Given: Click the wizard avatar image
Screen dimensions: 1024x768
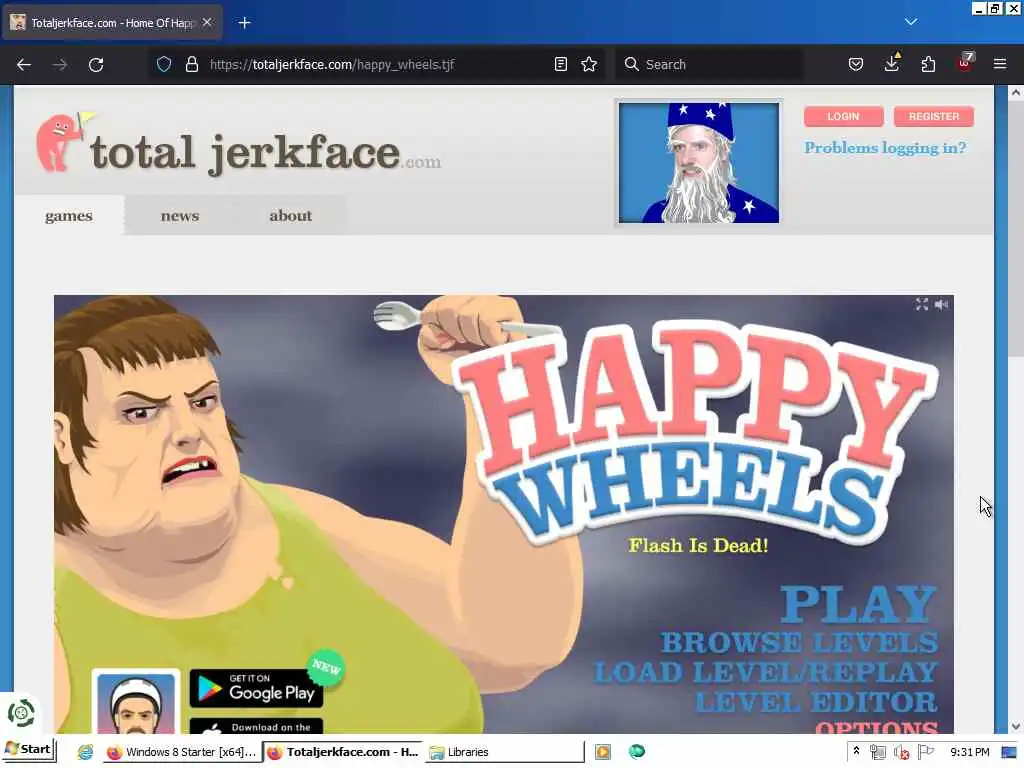Looking at the screenshot, I should click(x=698, y=163).
